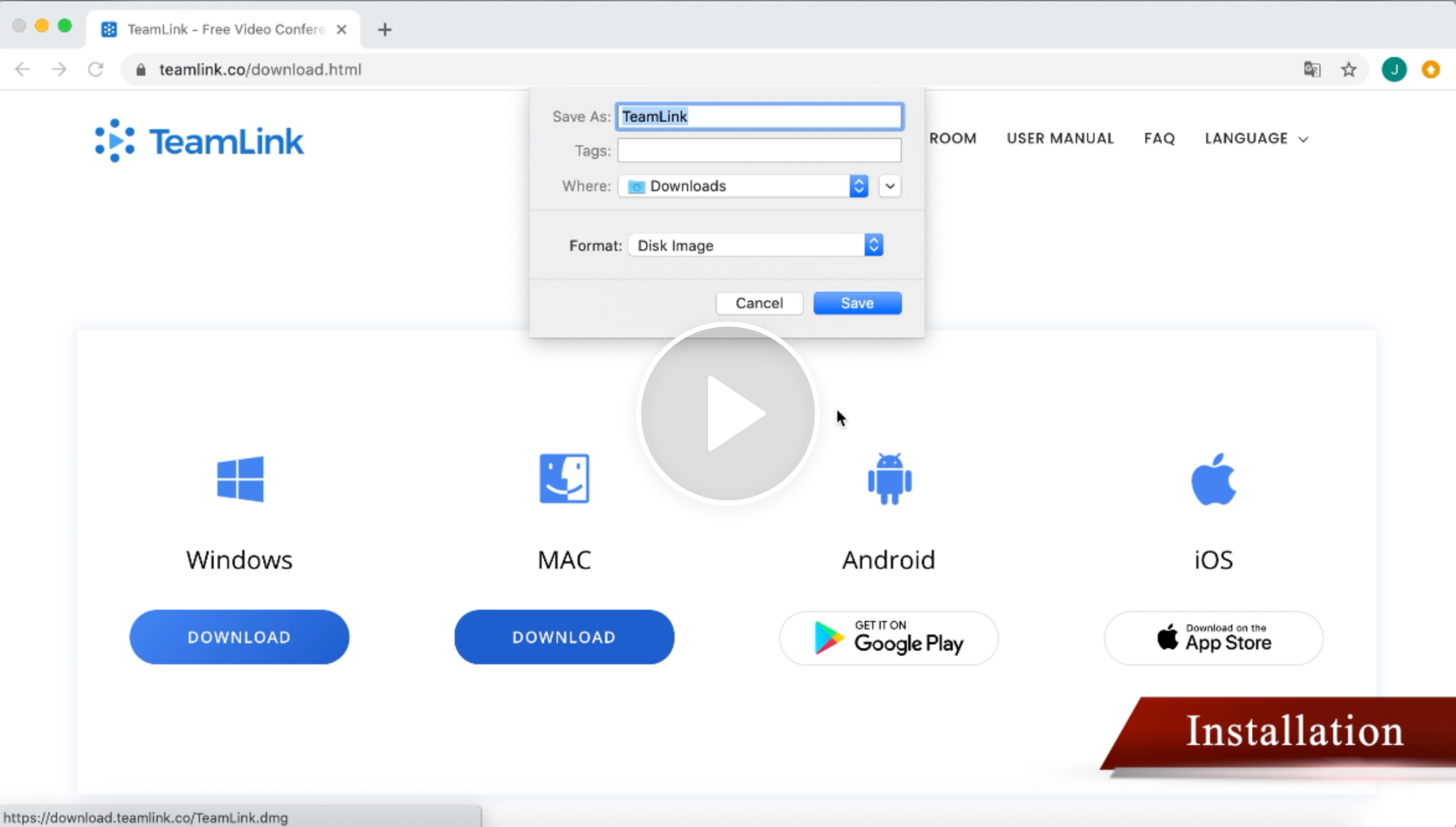The image size is (1456, 827).
Task: Click the LANGUAGE menu item
Action: [x=1255, y=138]
